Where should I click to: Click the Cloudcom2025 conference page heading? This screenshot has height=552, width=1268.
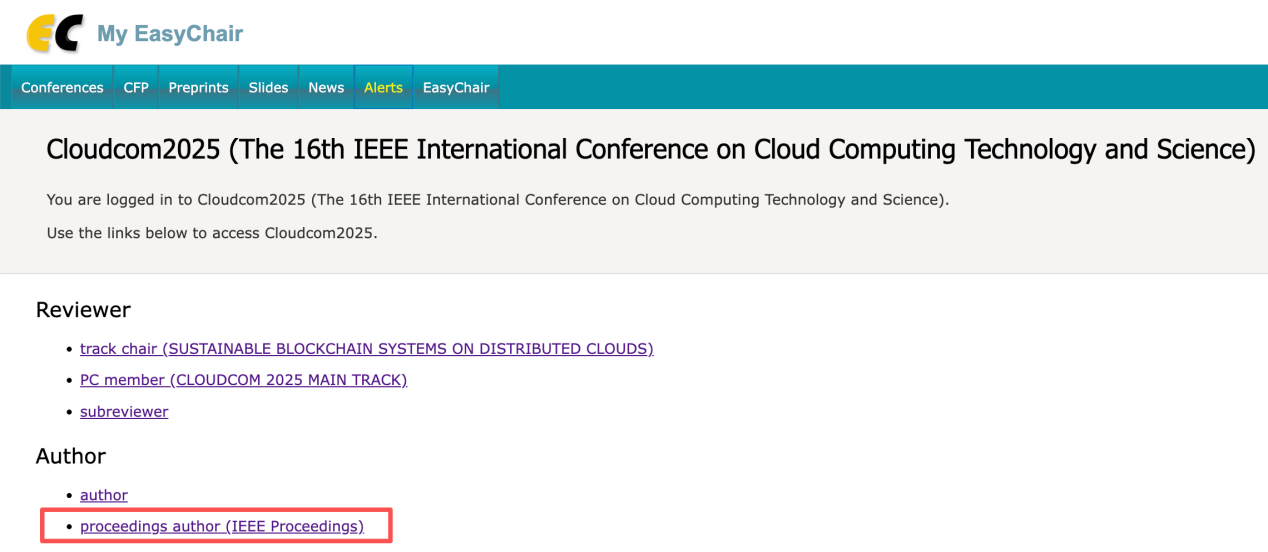pos(650,150)
